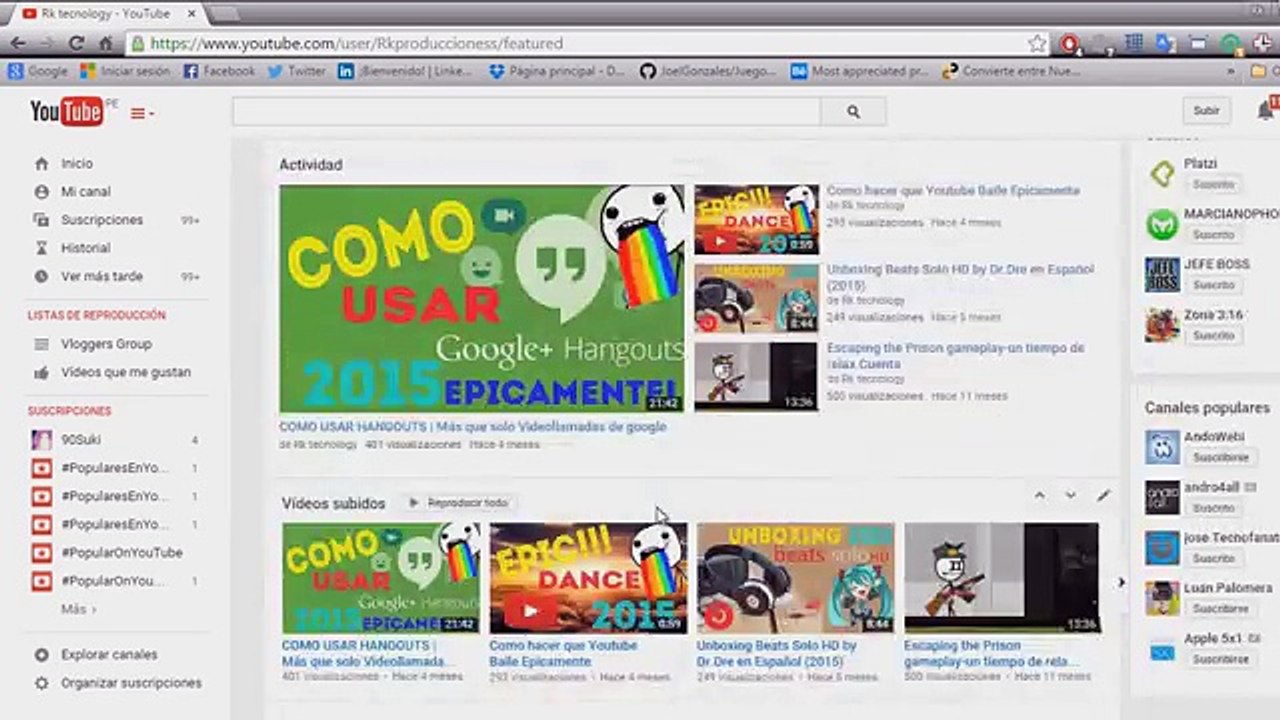Open the Google Translate extension icon
The height and width of the screenshot is (720, 1280).
(x=1165, y=44)
